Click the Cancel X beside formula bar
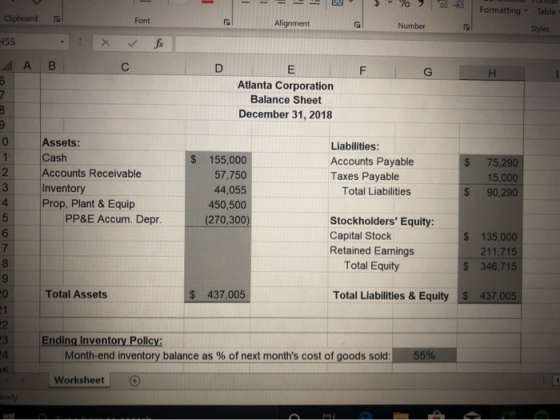The width and height of the screenshot is (560, 420). click(x=105, y=43)
